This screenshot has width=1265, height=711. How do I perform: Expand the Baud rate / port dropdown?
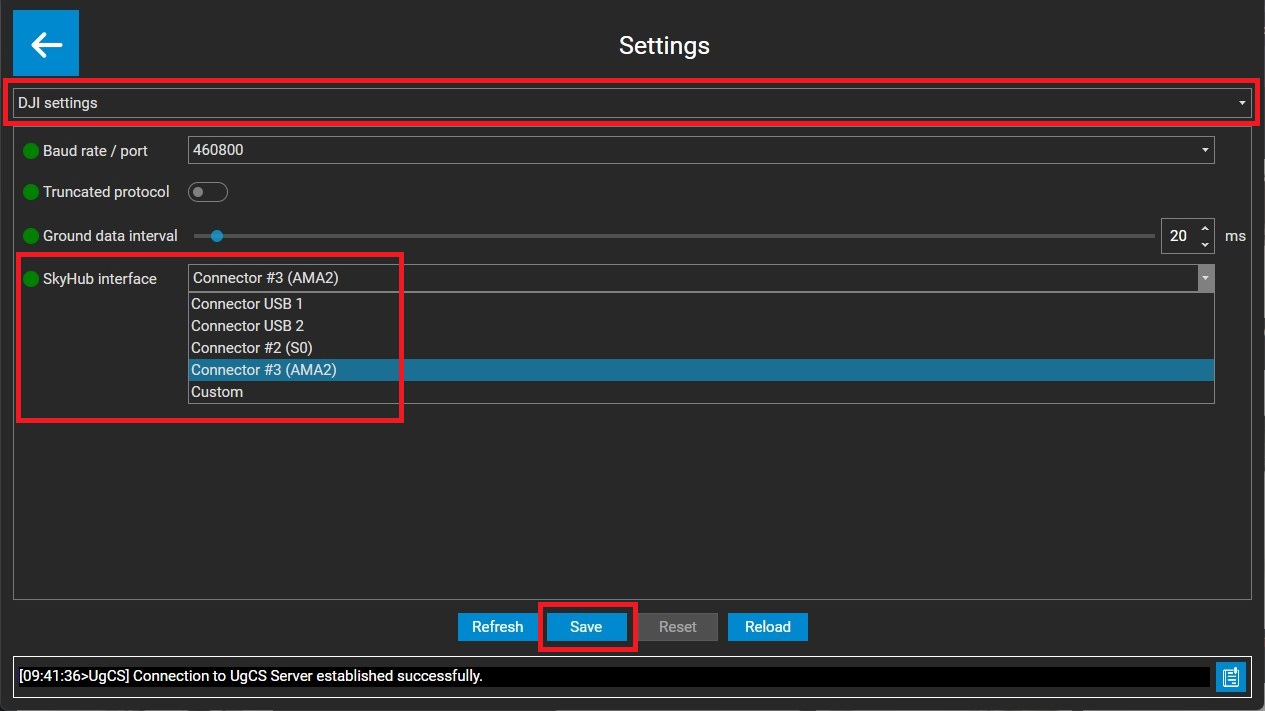click(x=701, y=150)
